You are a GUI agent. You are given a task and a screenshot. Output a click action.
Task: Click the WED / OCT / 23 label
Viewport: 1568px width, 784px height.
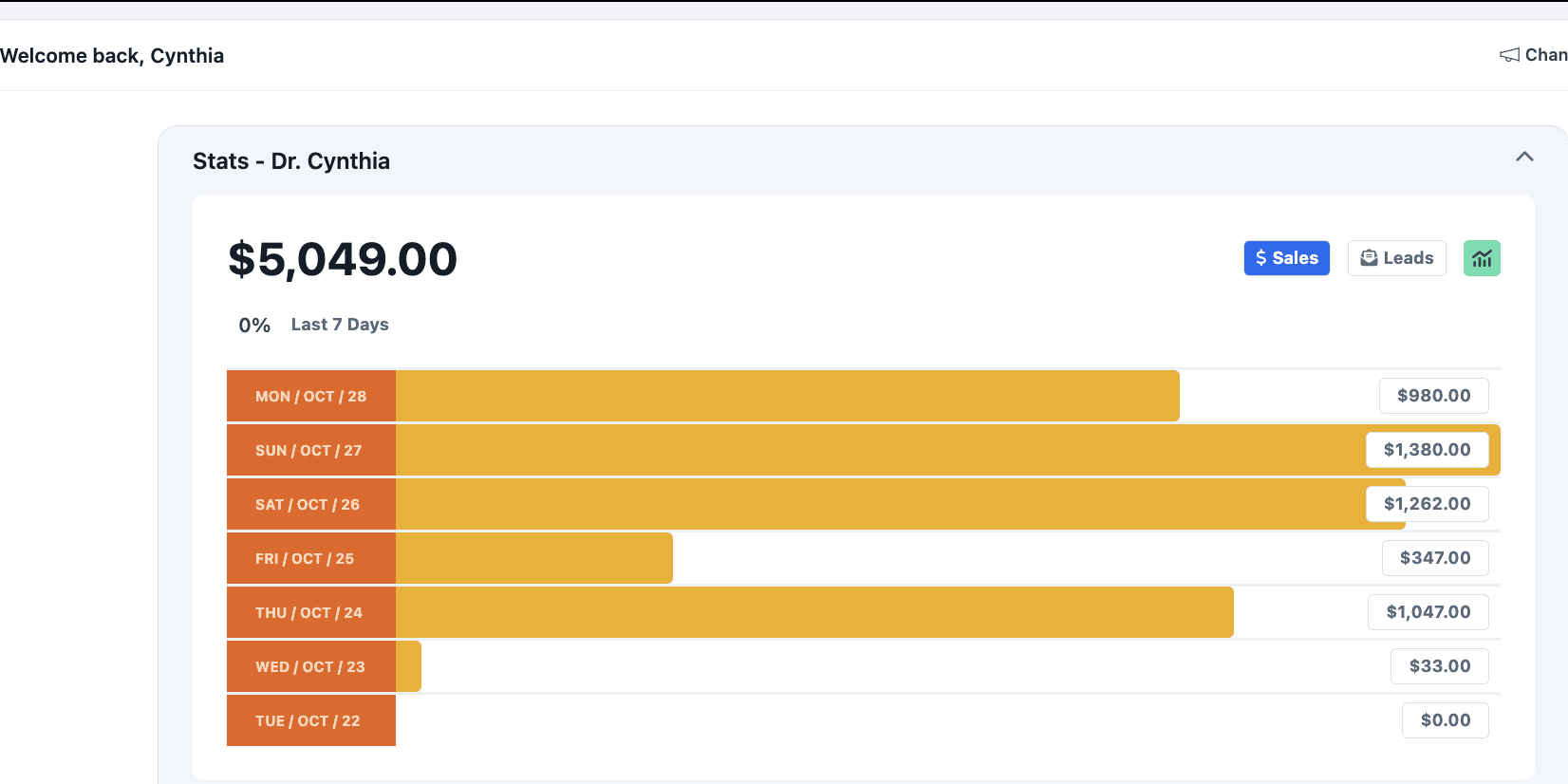point(310,666)
